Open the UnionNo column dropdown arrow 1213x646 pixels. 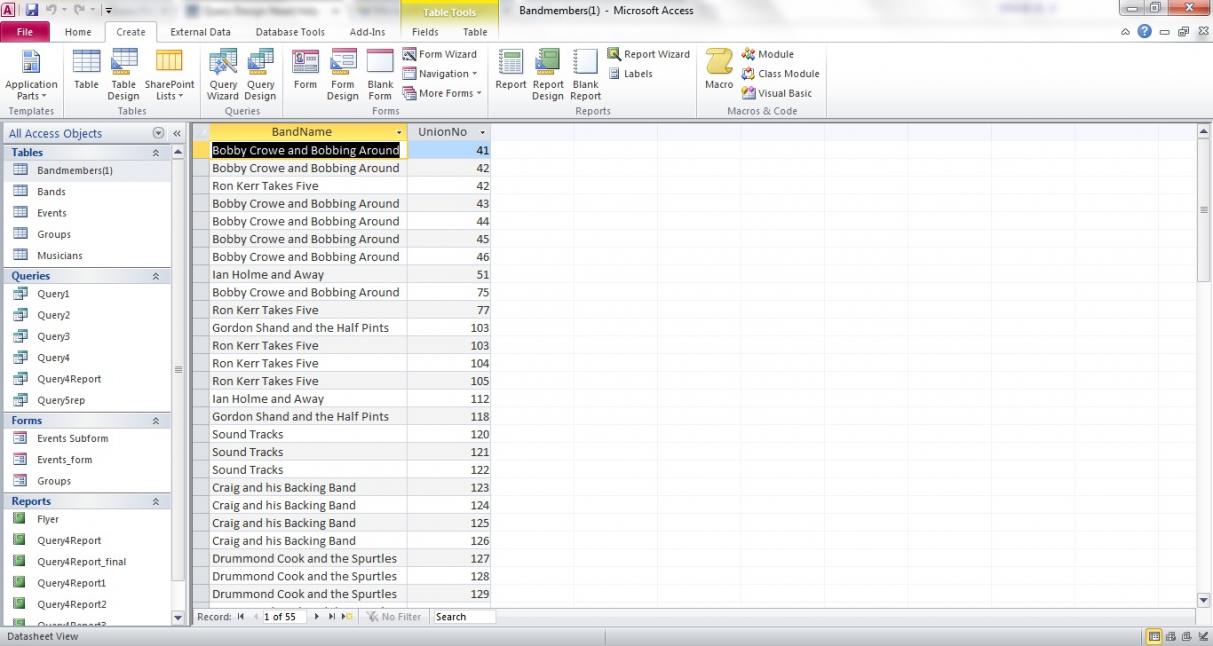click(482, 132)
